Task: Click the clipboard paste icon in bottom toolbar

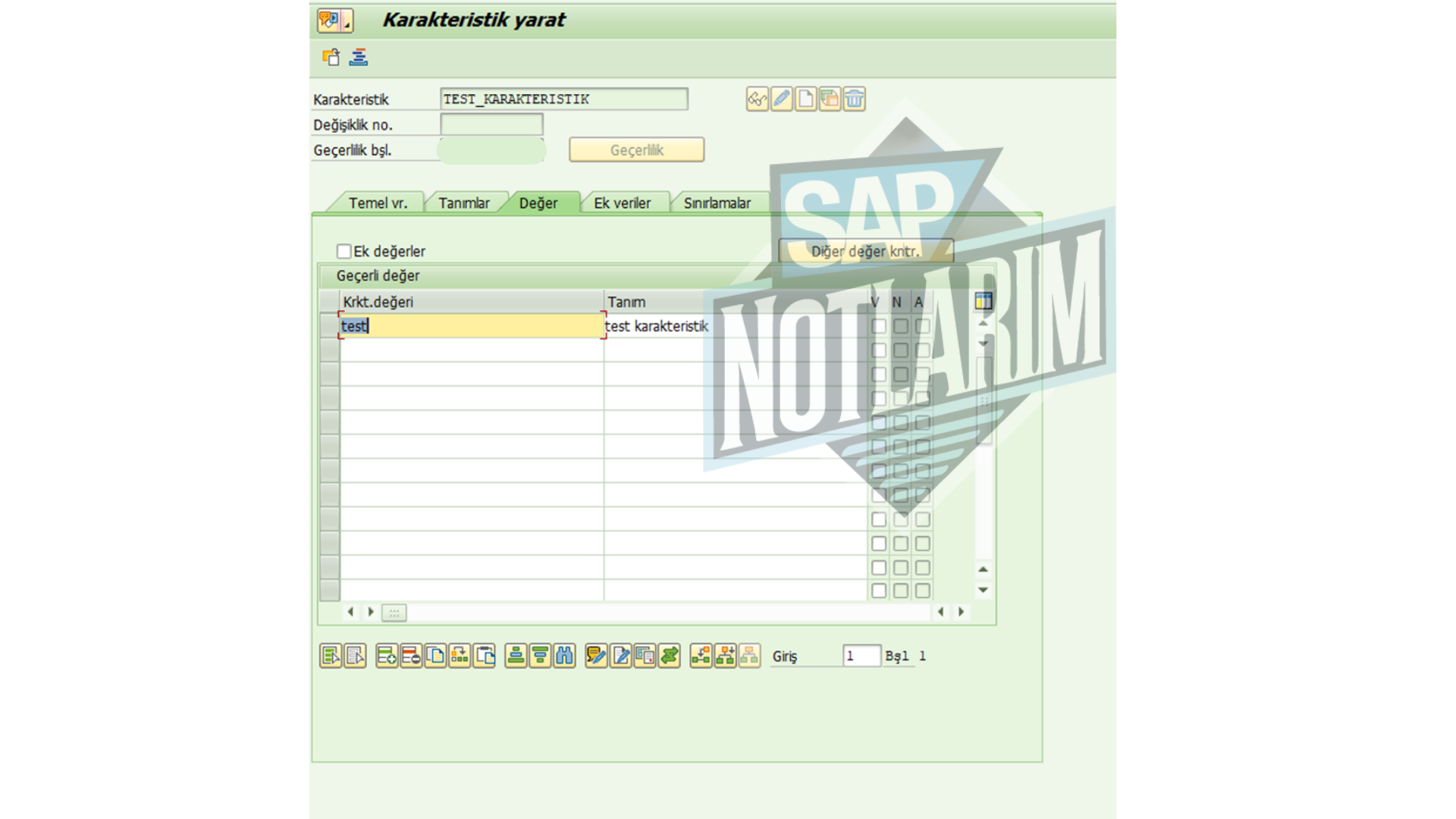Action: 485,656
